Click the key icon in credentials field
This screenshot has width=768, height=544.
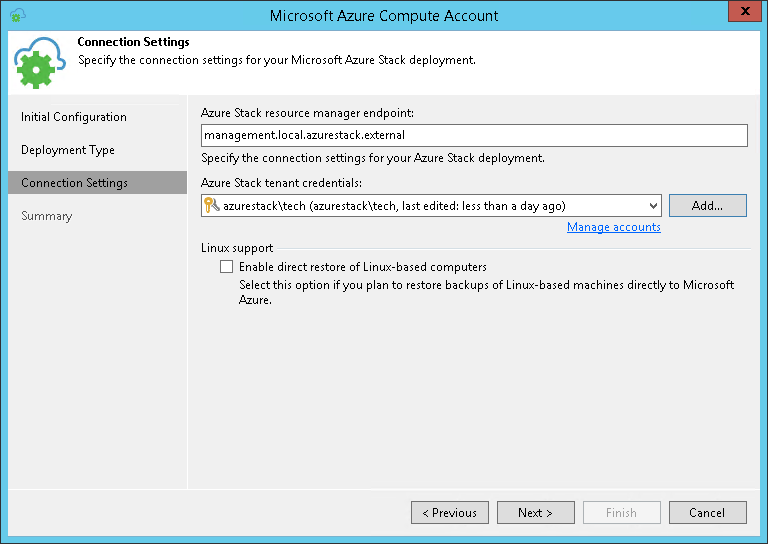click(x=211, y=205)
